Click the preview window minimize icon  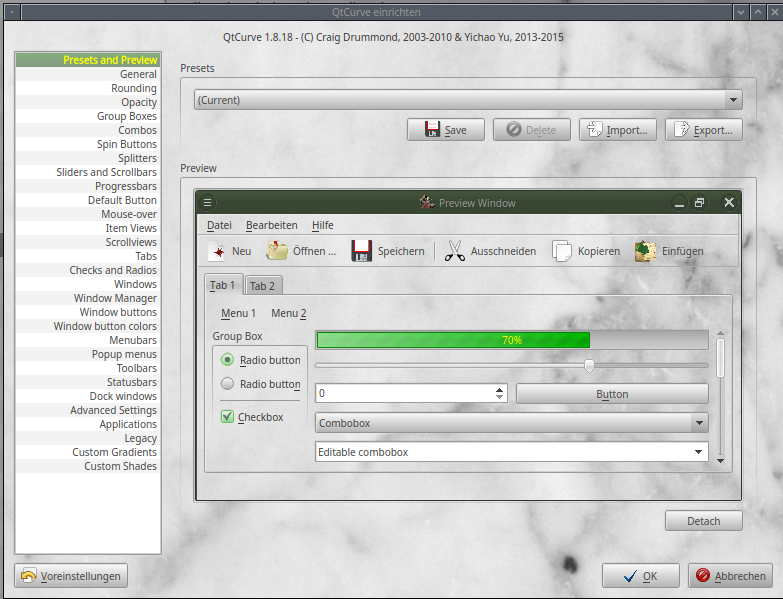coord(679,203)
